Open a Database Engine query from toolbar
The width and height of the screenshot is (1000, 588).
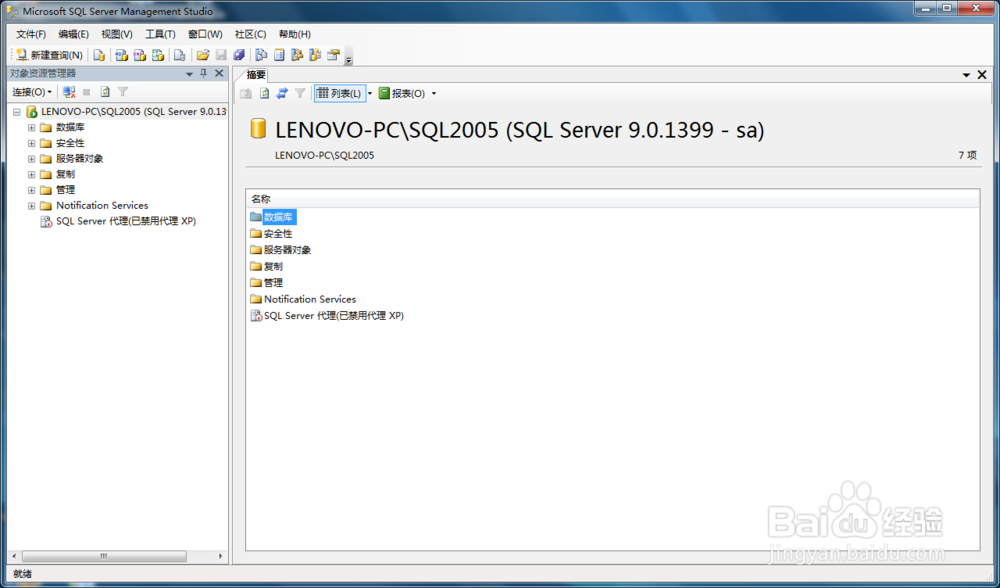(99, 55)
